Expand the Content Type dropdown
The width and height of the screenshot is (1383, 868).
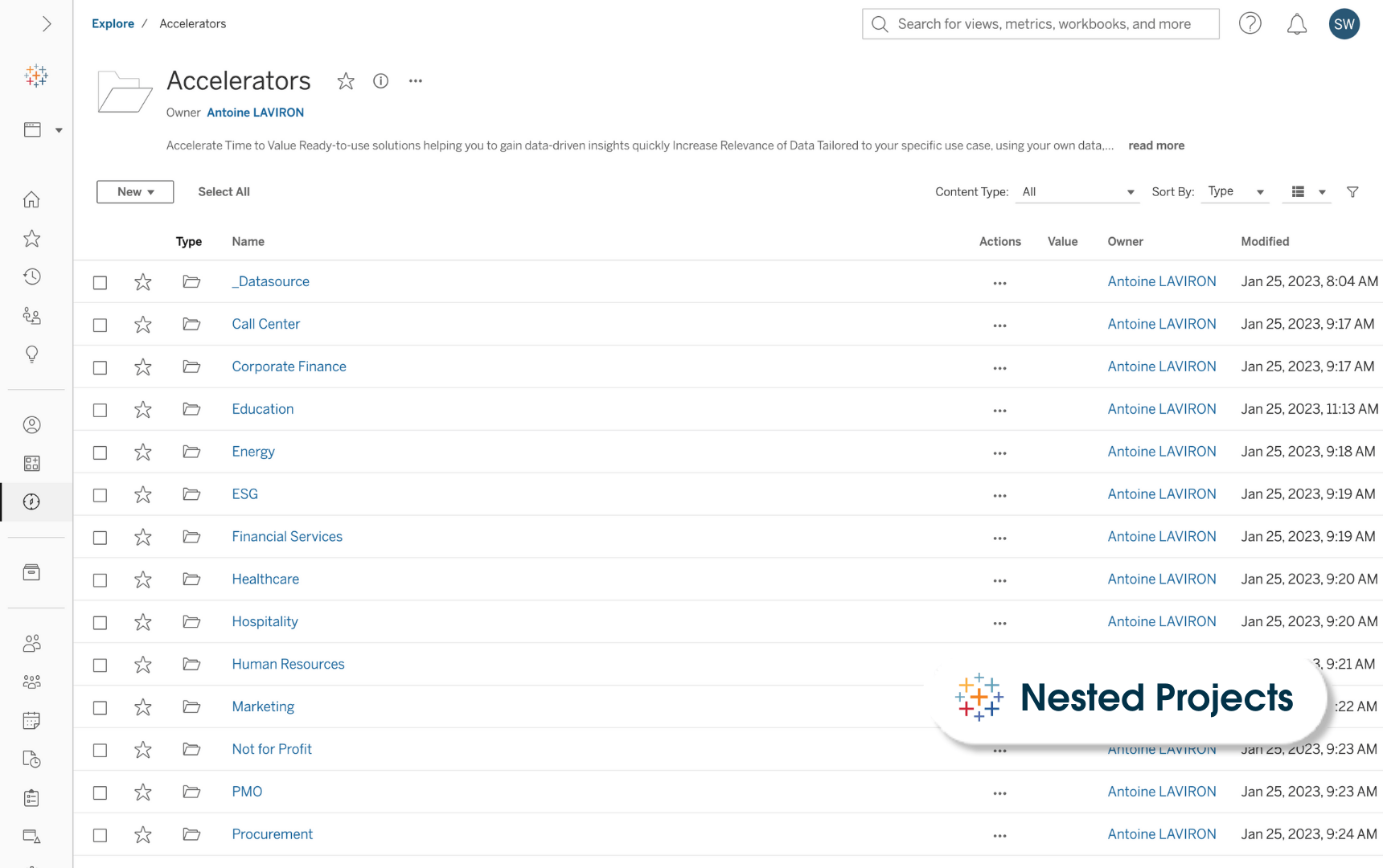1077,192
